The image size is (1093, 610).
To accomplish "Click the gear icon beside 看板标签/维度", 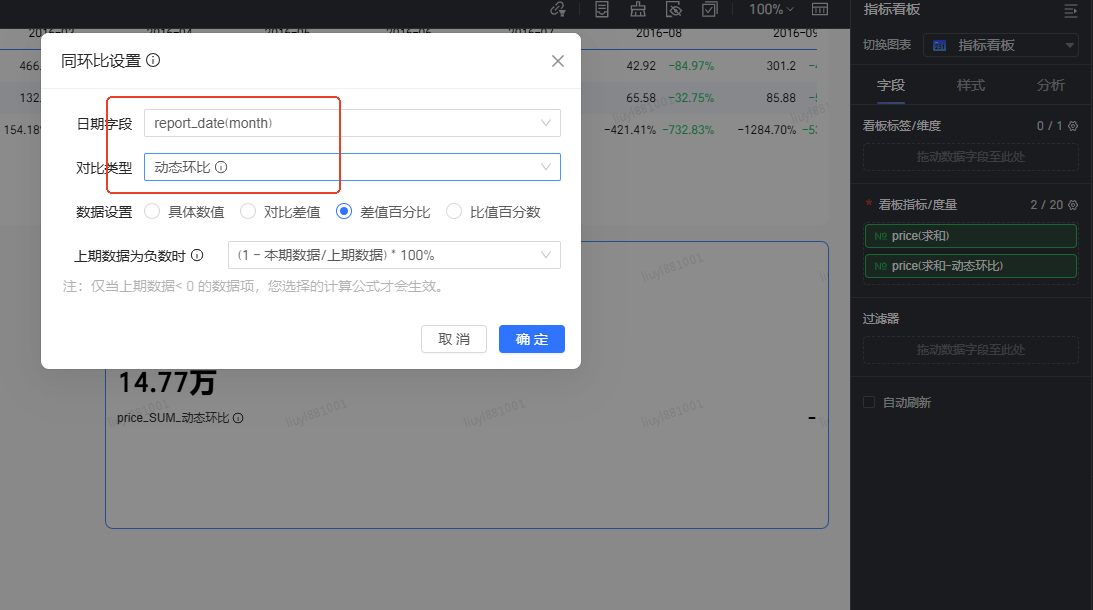I will click(x=1073, y=126).
